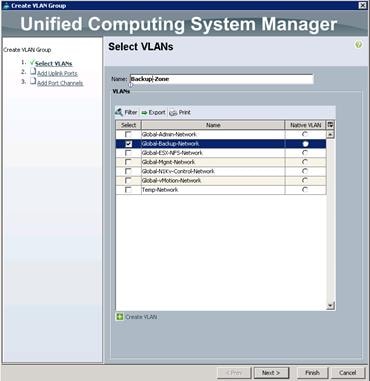Click the Name input field
The height and width of the screenshot is (381, 370).
221,79
